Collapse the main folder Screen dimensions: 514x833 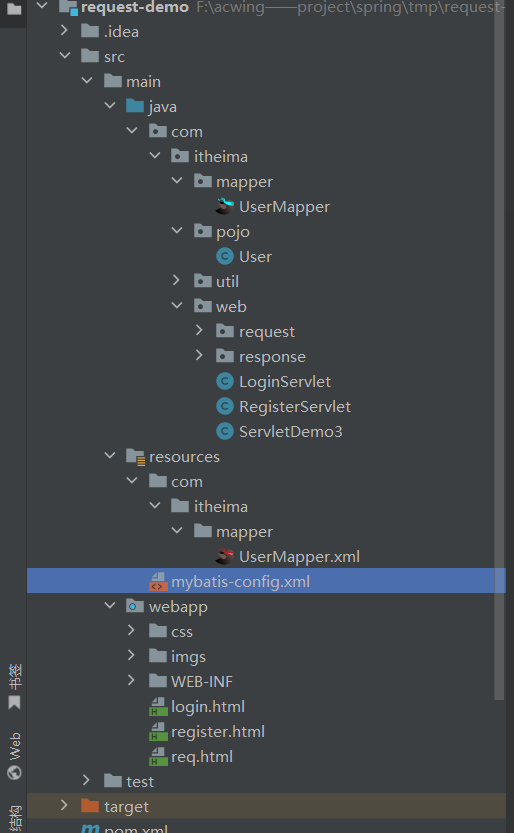point(87,80)
